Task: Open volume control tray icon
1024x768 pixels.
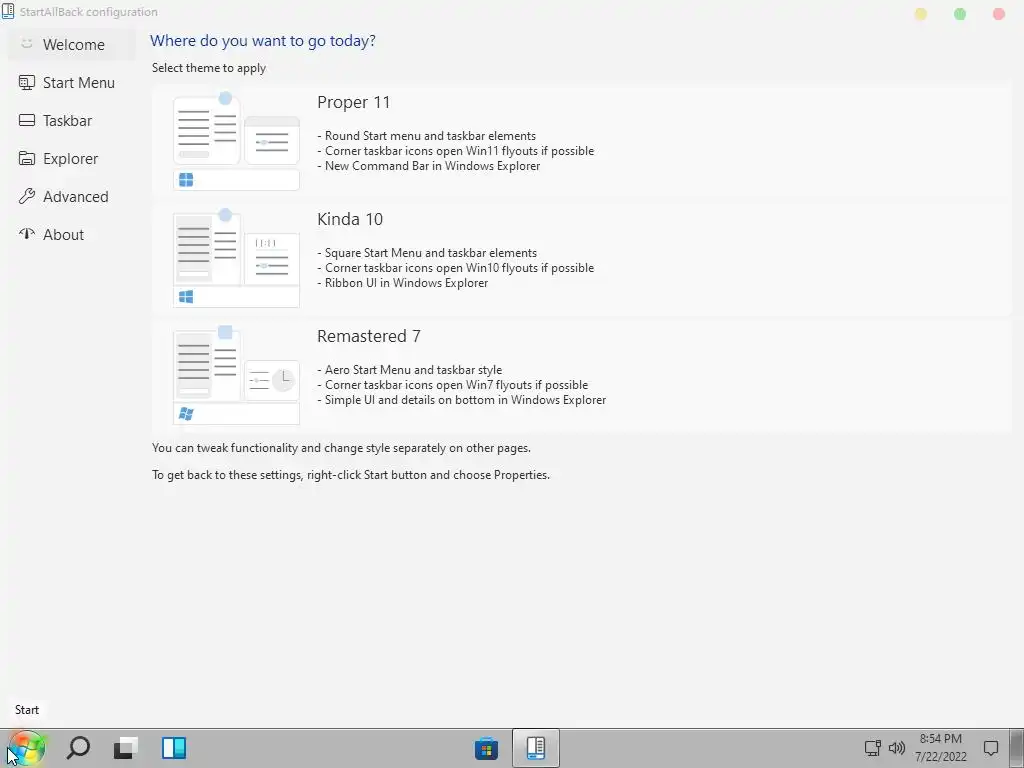Action: [897, 748]
